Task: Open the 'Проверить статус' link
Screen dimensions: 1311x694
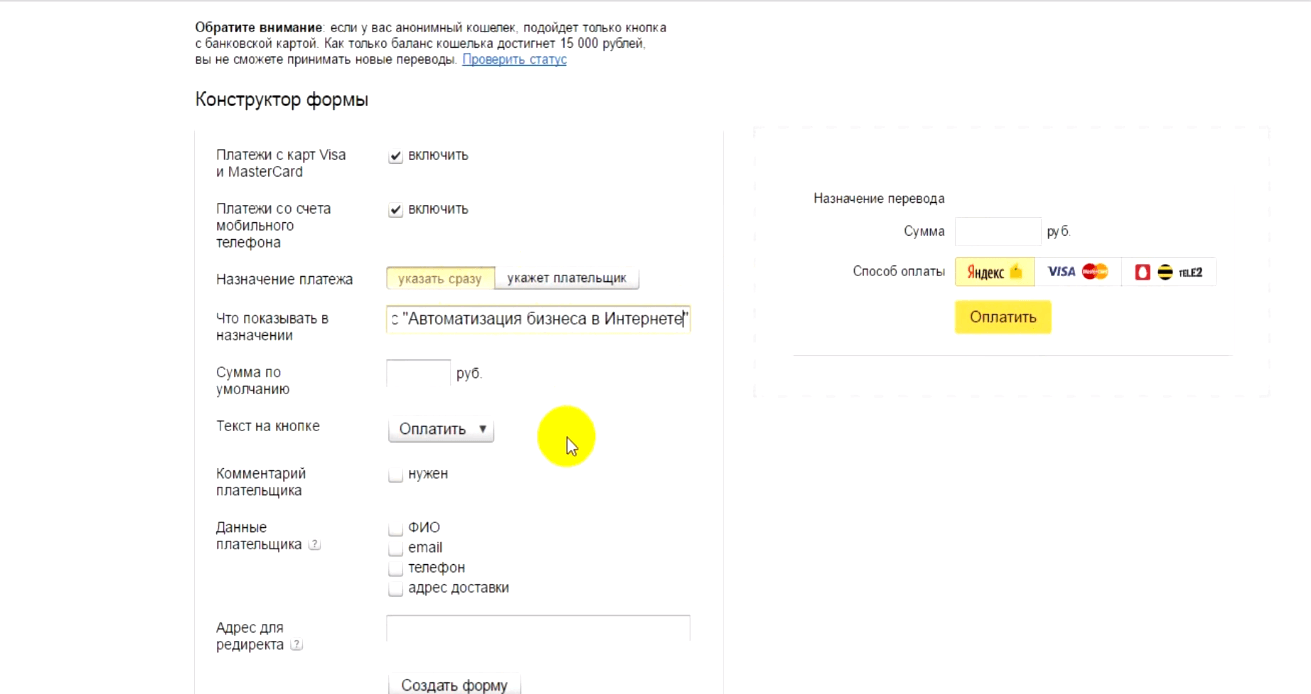Action: coord(514,60)
